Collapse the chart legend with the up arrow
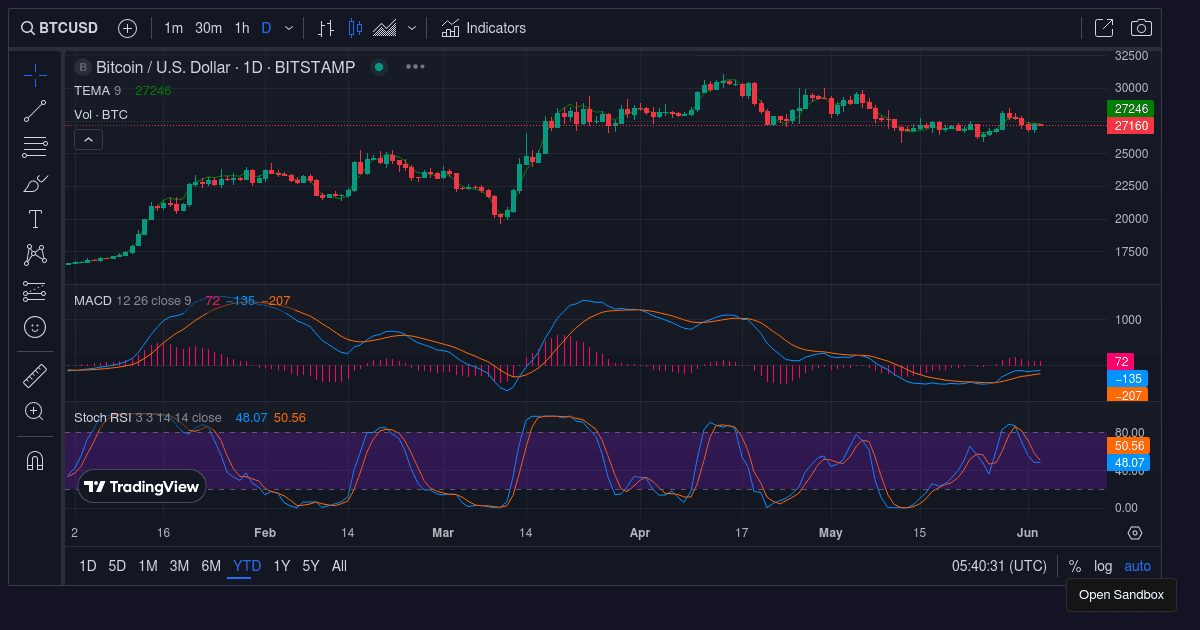Image resolution: width=1200 pixels, height=630 pixels. click(x=88, y=139)
